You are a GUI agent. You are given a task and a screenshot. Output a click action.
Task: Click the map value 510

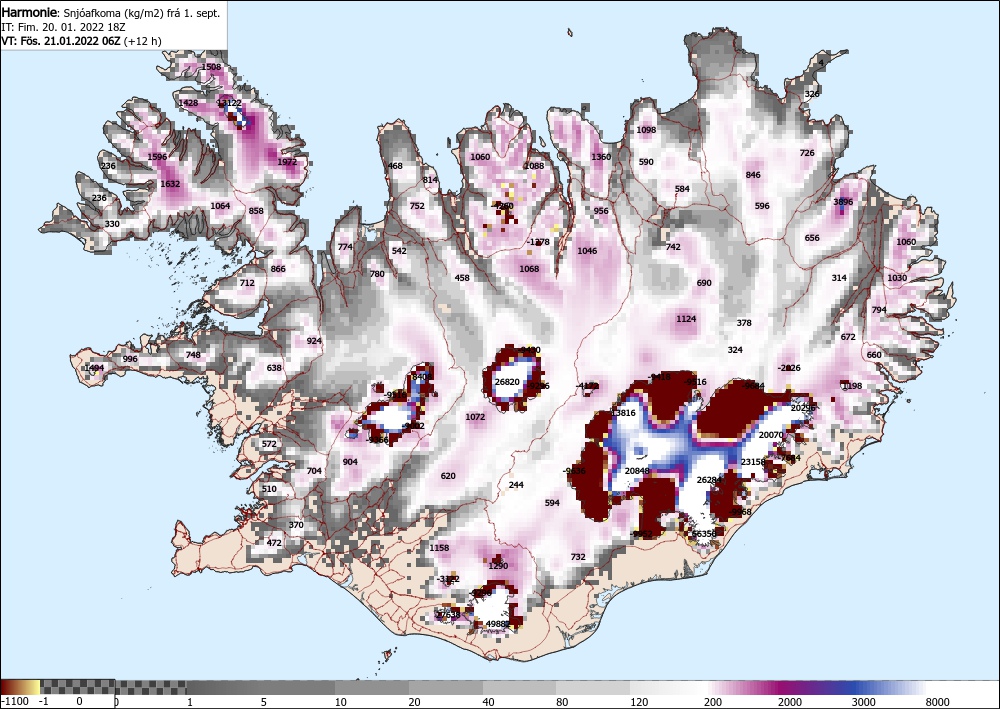[269, 490]
